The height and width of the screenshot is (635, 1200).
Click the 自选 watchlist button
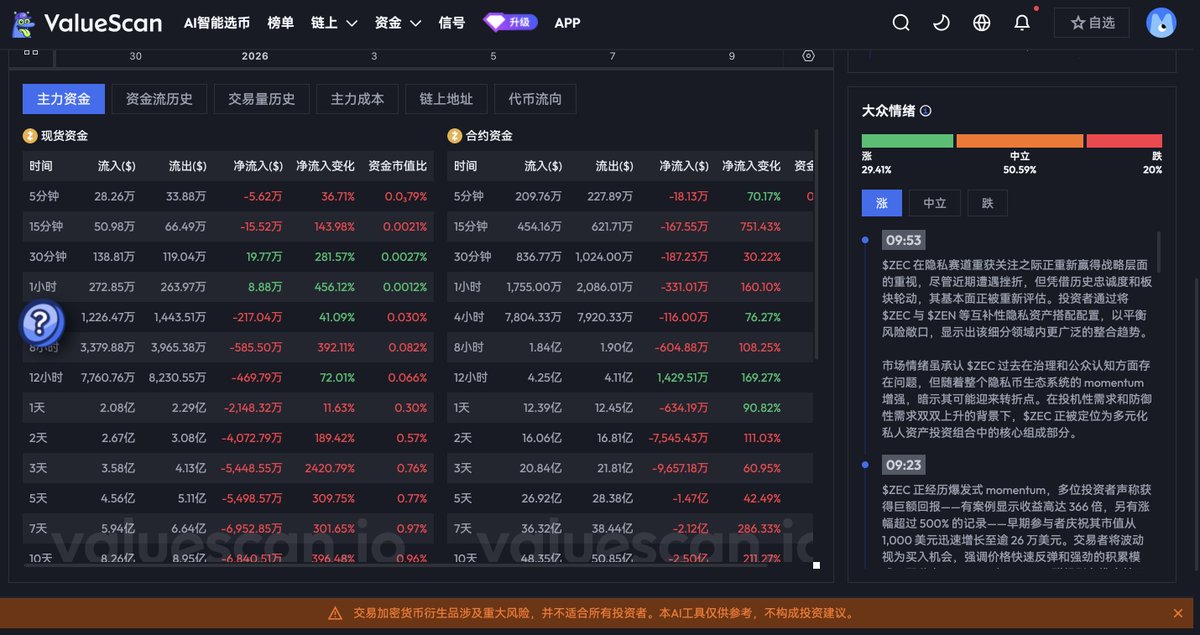[x=1092, y=23]
